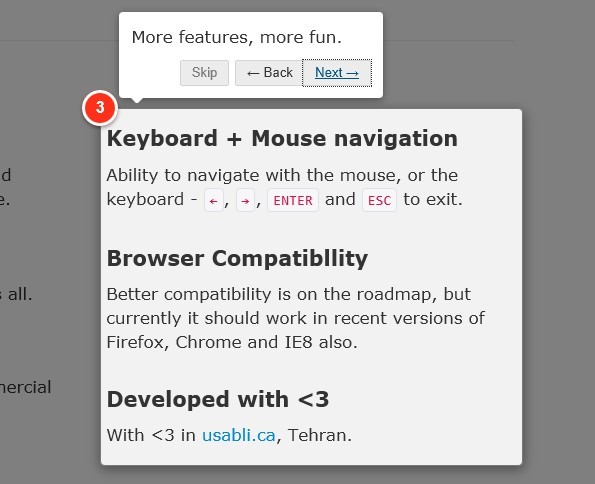
Task: Click the 'With <3 in' Tehran line
Action: (229, 435)
